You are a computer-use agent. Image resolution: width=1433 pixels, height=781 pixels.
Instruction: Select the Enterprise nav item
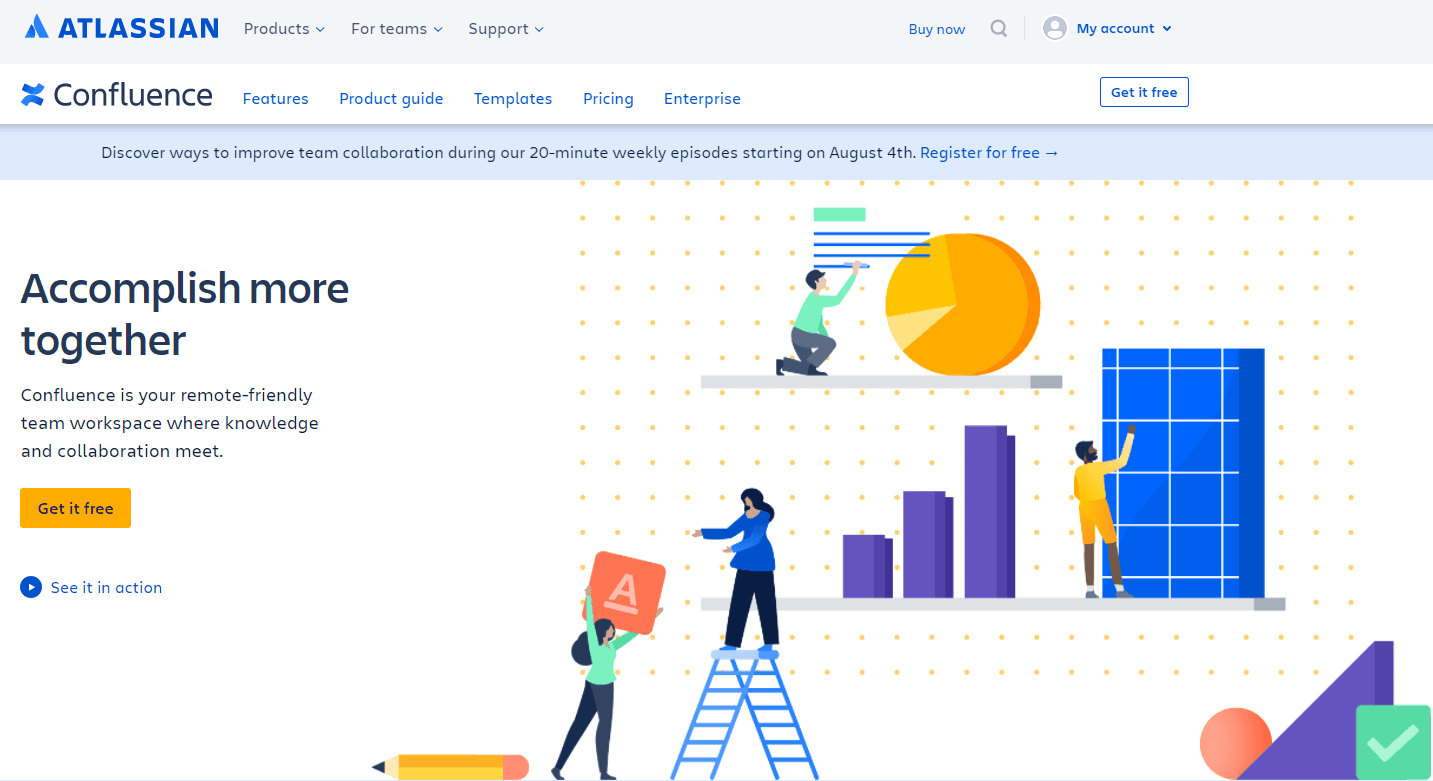[702, 98]
